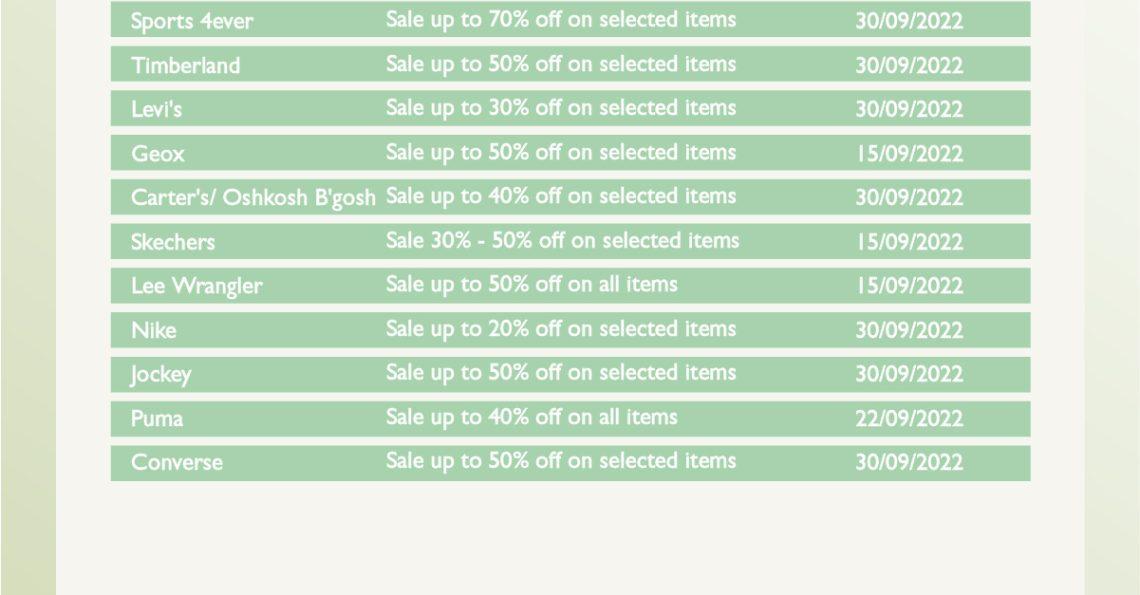The height and width of the screenshot is (595, 1140).
Task: Select the Geox end date 15/09/2022
Action: pos(909,153)
